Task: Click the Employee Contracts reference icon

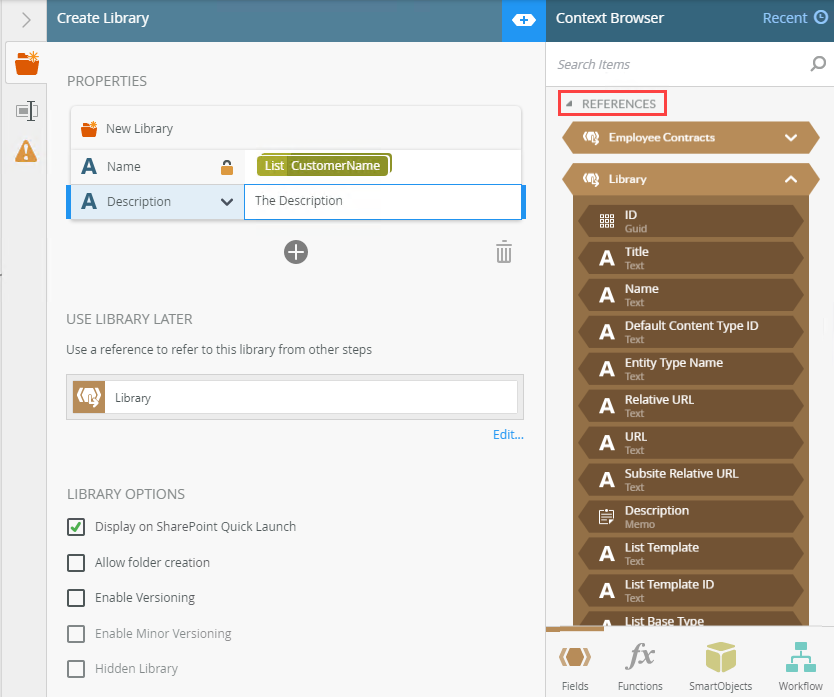Action: pyautogui.click(x=591, y=137)
